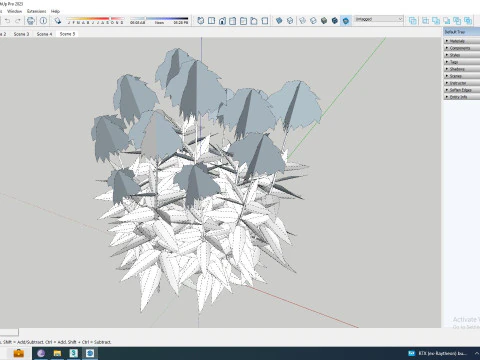Open File Explorer from the taskbar

tap(57, 353)
